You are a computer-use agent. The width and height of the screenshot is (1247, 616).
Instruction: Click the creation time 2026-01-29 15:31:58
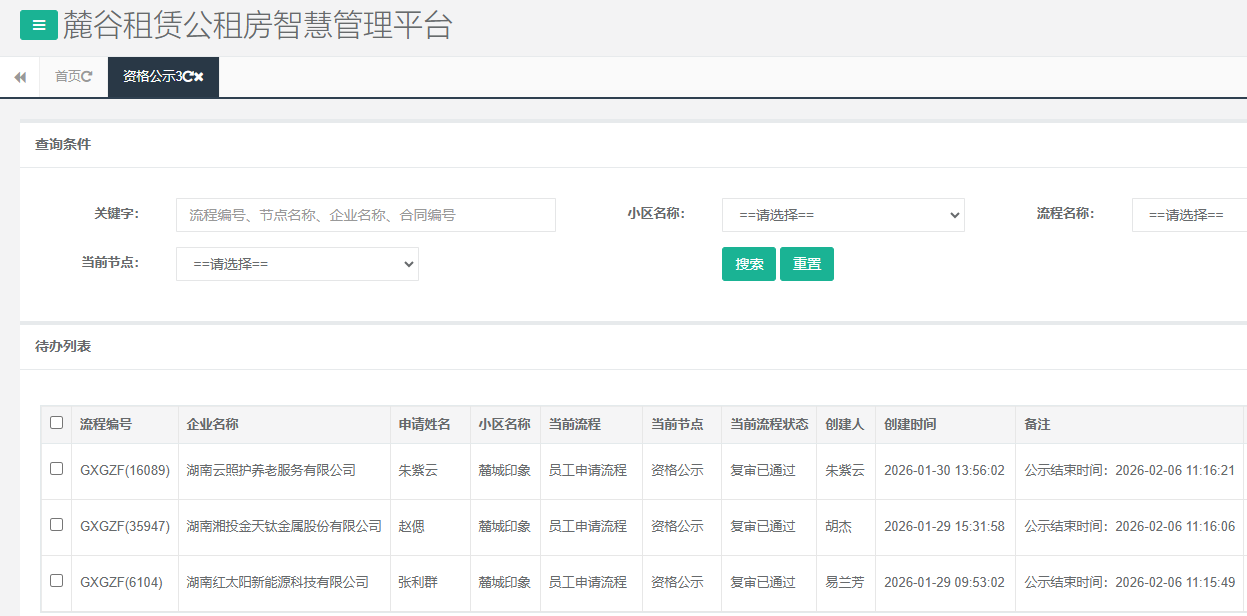pos(944,526)
